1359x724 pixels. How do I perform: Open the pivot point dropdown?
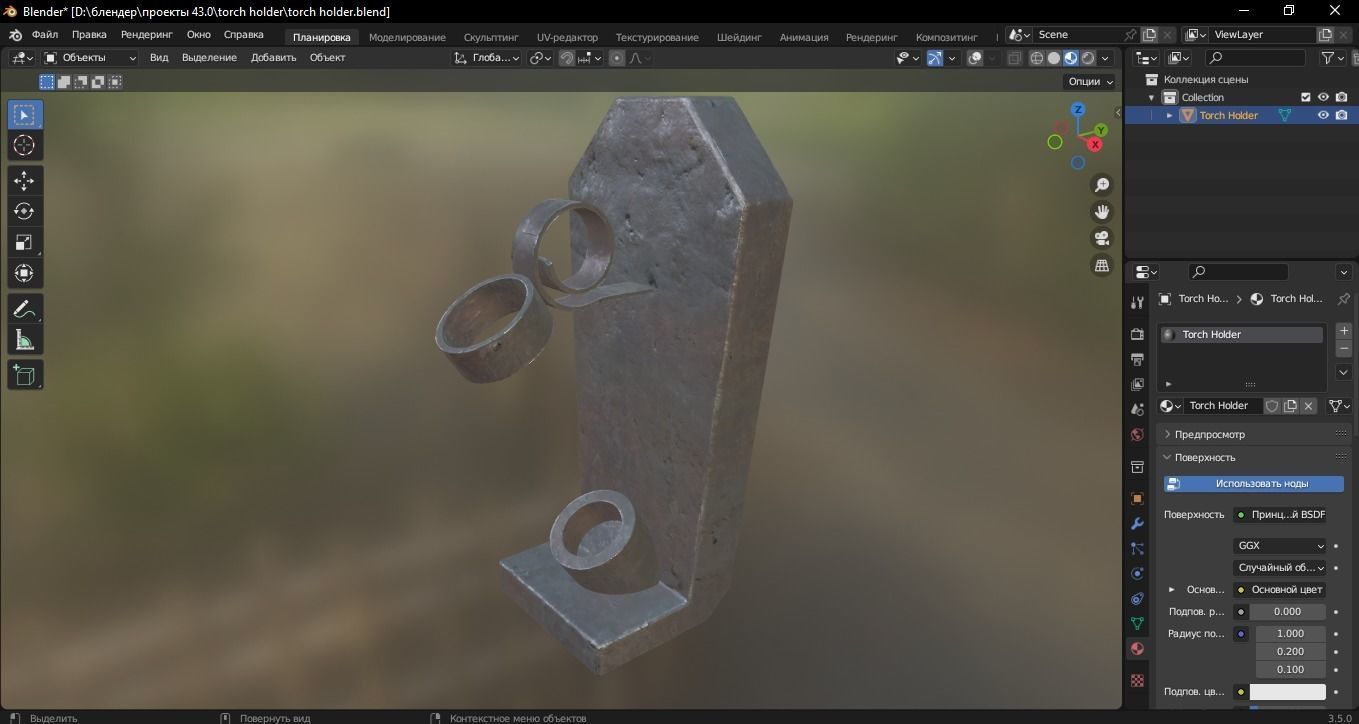[x=541, y=58]
